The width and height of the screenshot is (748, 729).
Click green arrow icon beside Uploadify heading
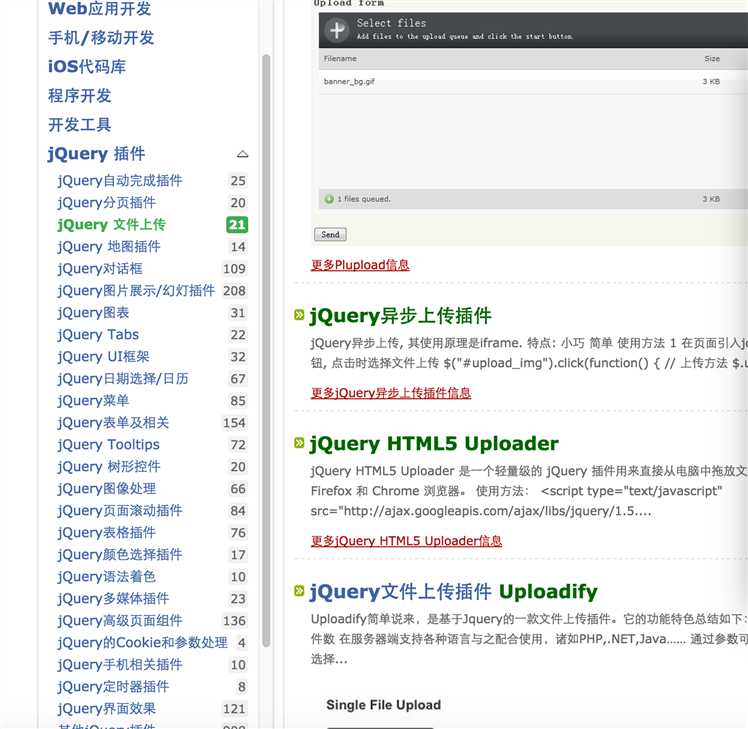299,591
